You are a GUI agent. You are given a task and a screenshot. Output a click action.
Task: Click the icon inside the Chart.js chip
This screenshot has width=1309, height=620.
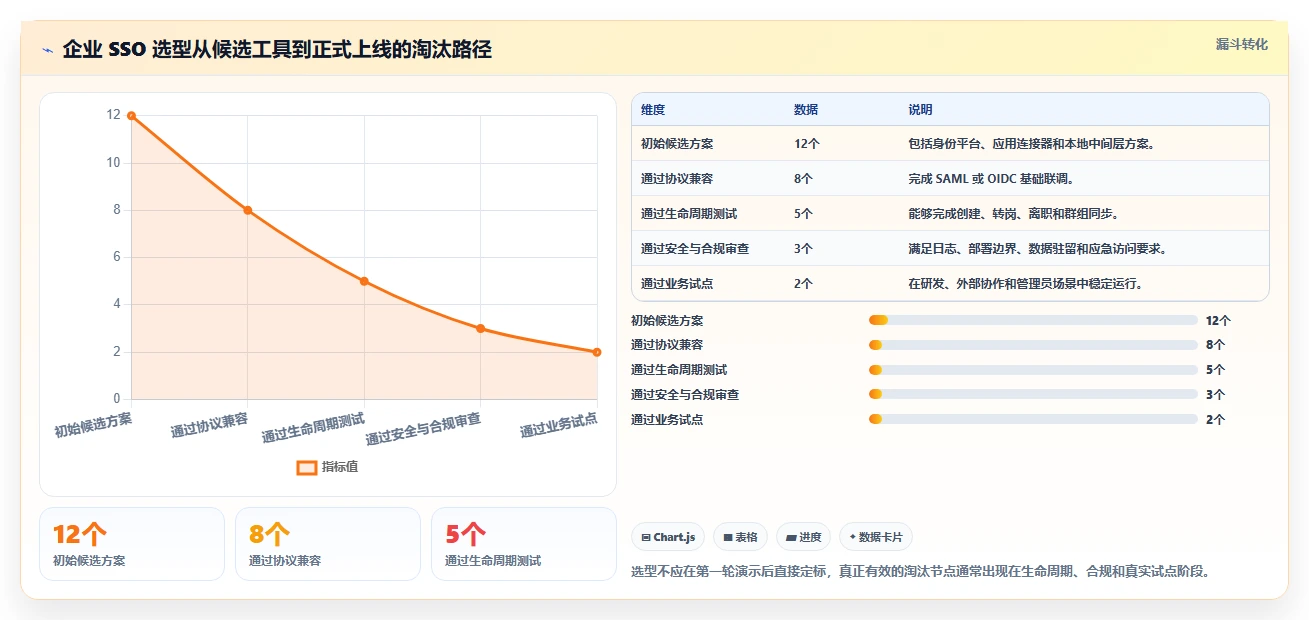(646, 538)
